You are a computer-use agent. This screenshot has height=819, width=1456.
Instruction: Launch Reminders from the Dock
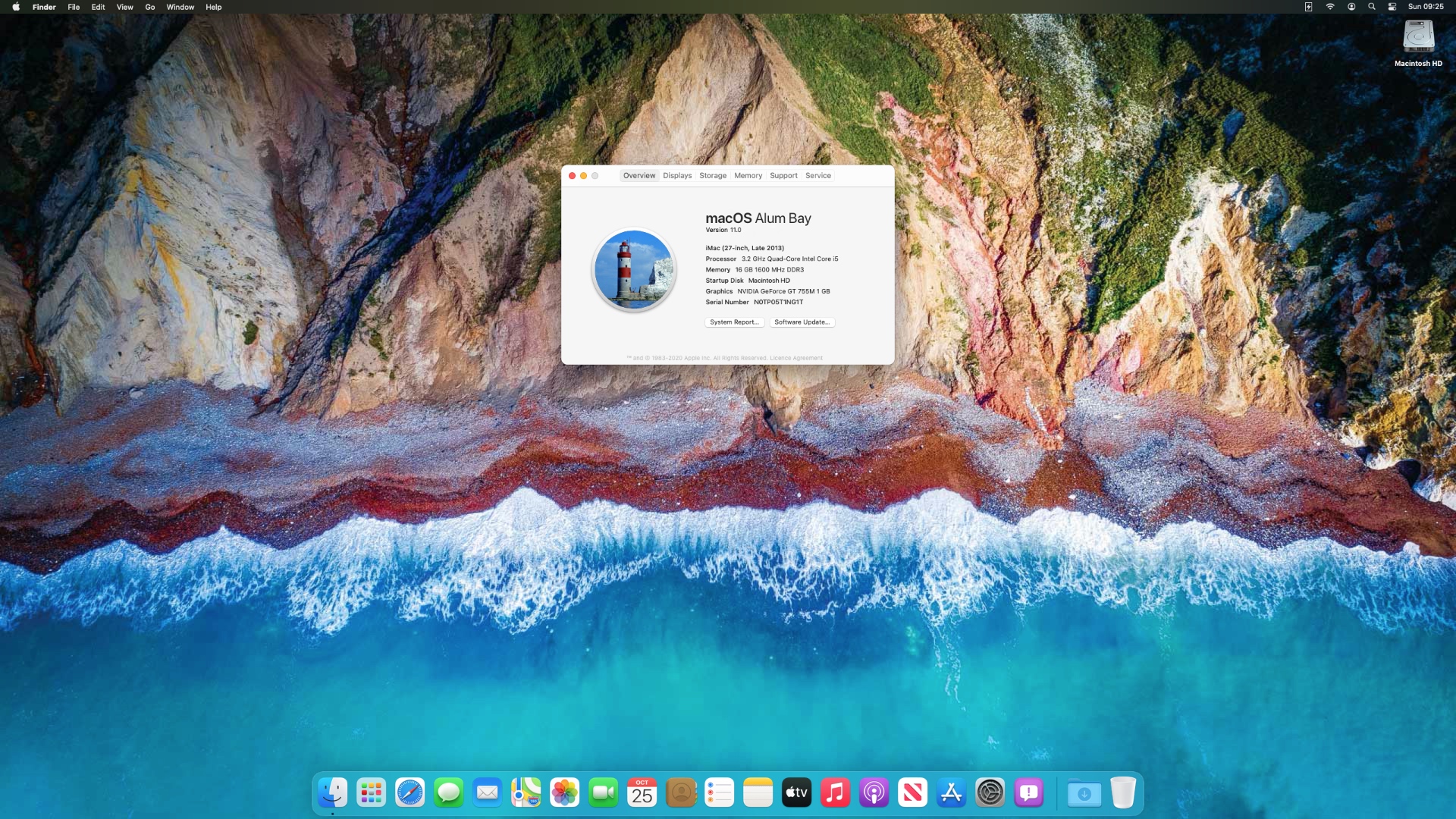719,793
